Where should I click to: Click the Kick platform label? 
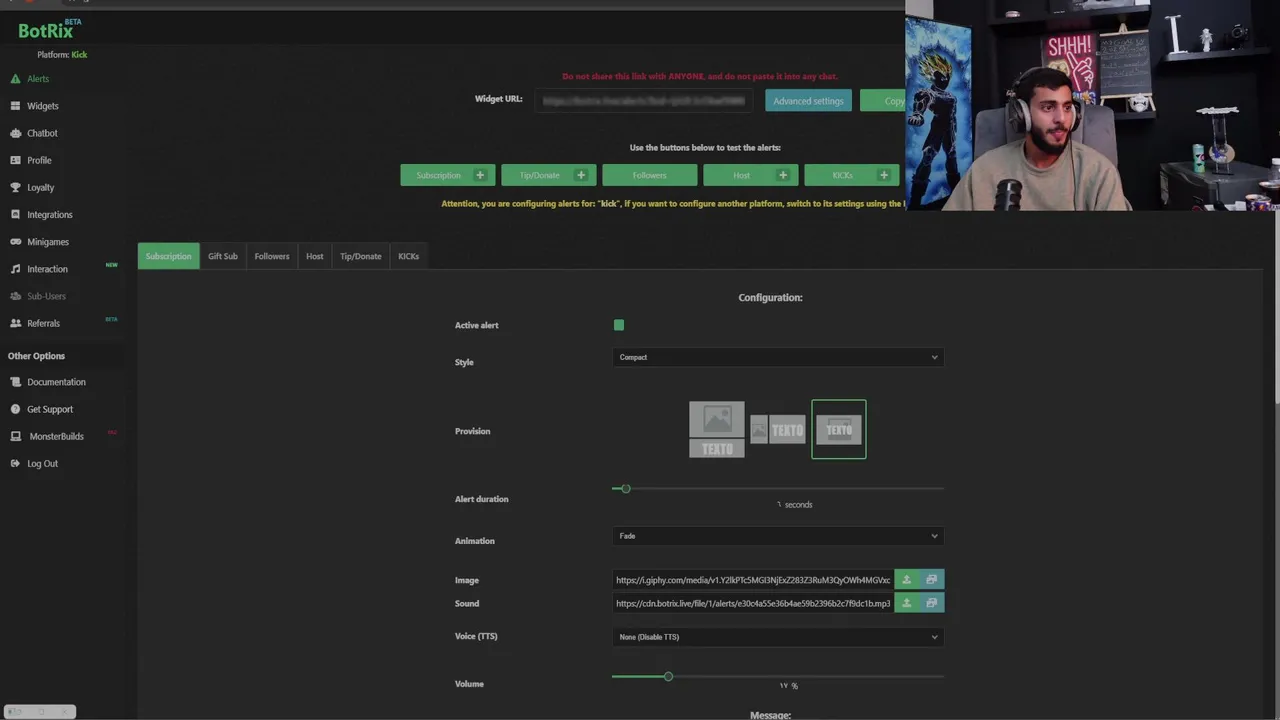tap(79, 55)
